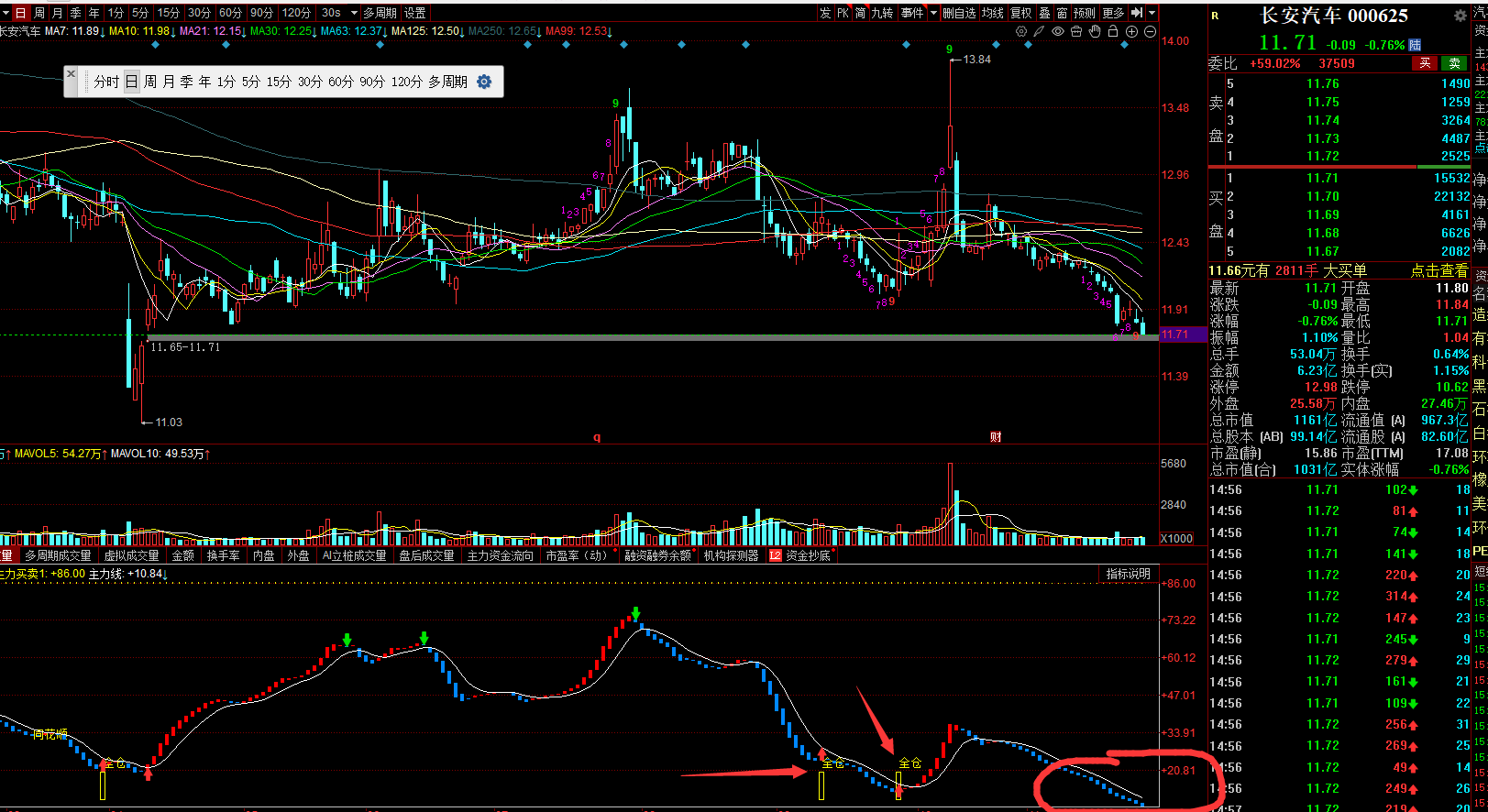Expand the 30s interval dropdown
The height and width of the screenshot is (812, 1488).
354,13
